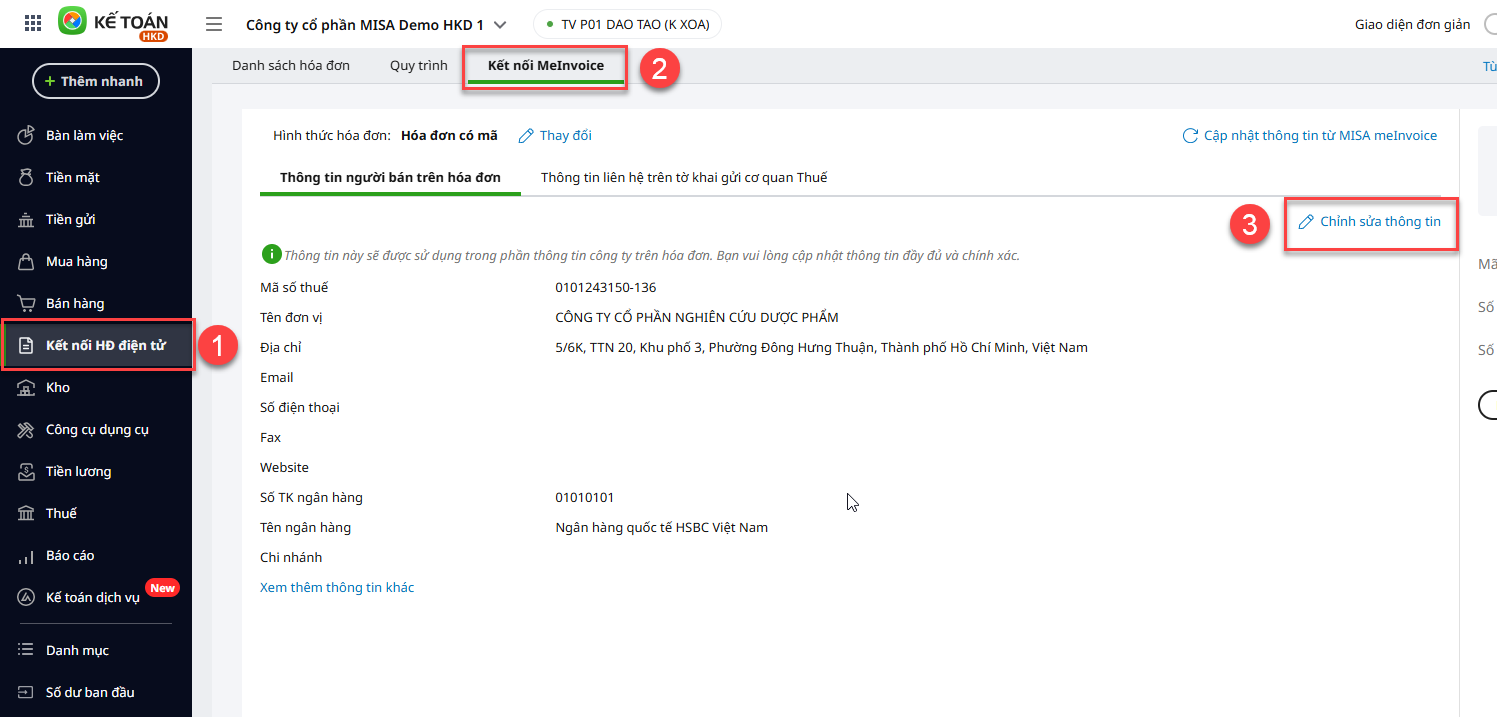Open Bàn làm việc in sidebar
Viewport: 1497px width, 717px height.
[x=84, y=135]
